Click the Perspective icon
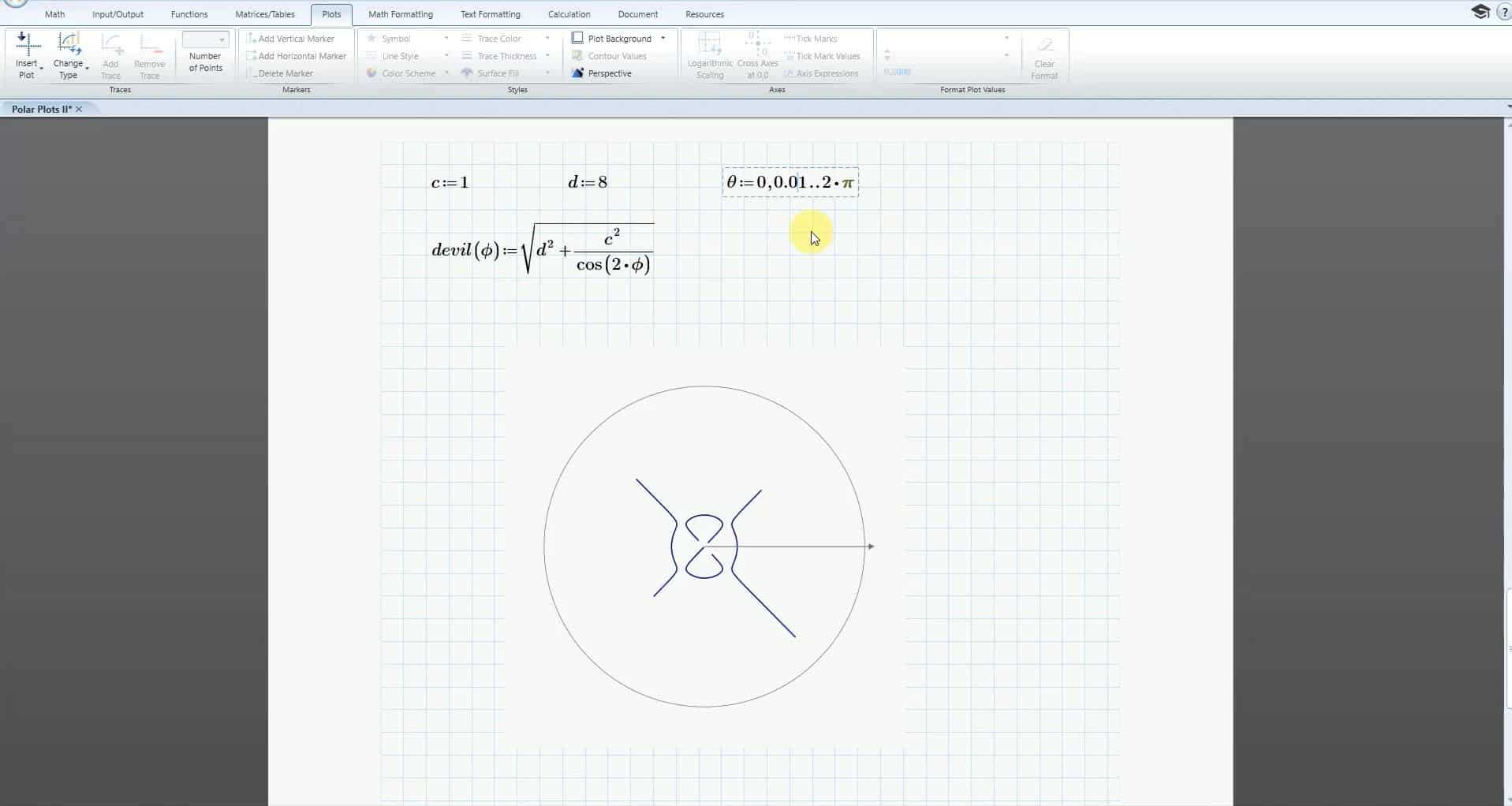1512x806 pixels. tap(578, 73)
